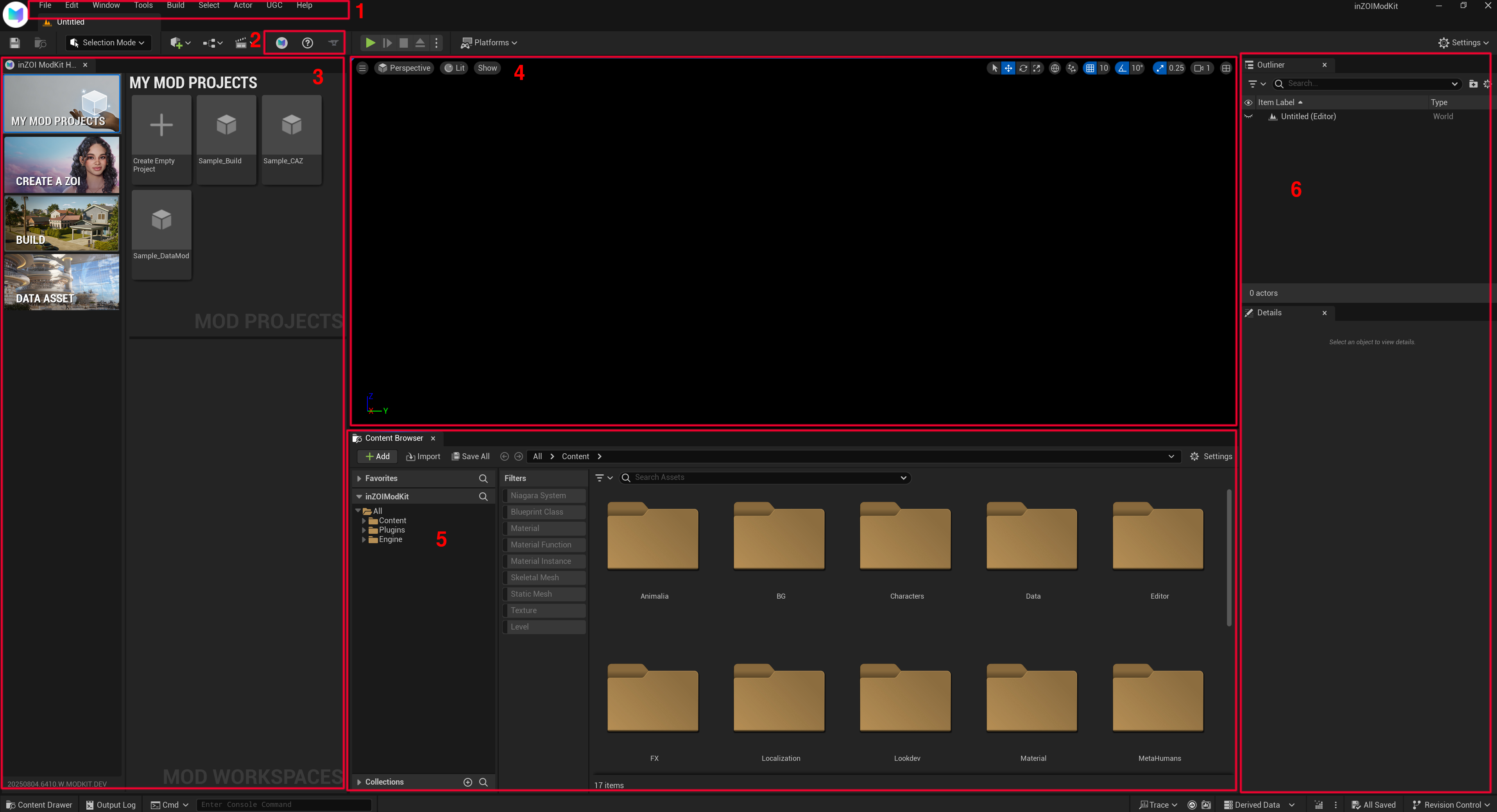The height and width of the screenshot is (812, 1497).
Task: Stop the play session
Action: click(404, 43)
